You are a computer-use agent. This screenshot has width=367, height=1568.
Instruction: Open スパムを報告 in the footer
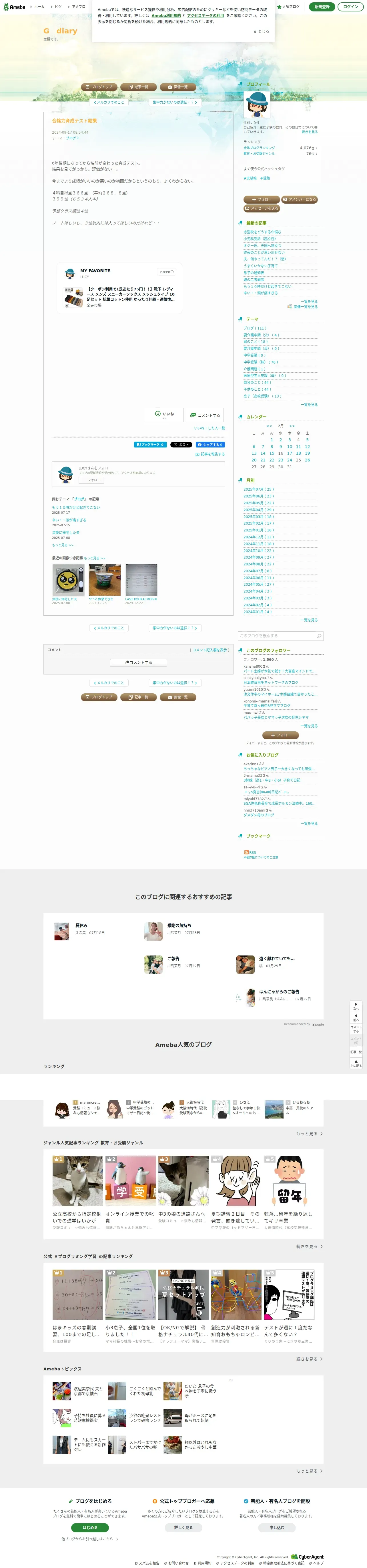147,1563
